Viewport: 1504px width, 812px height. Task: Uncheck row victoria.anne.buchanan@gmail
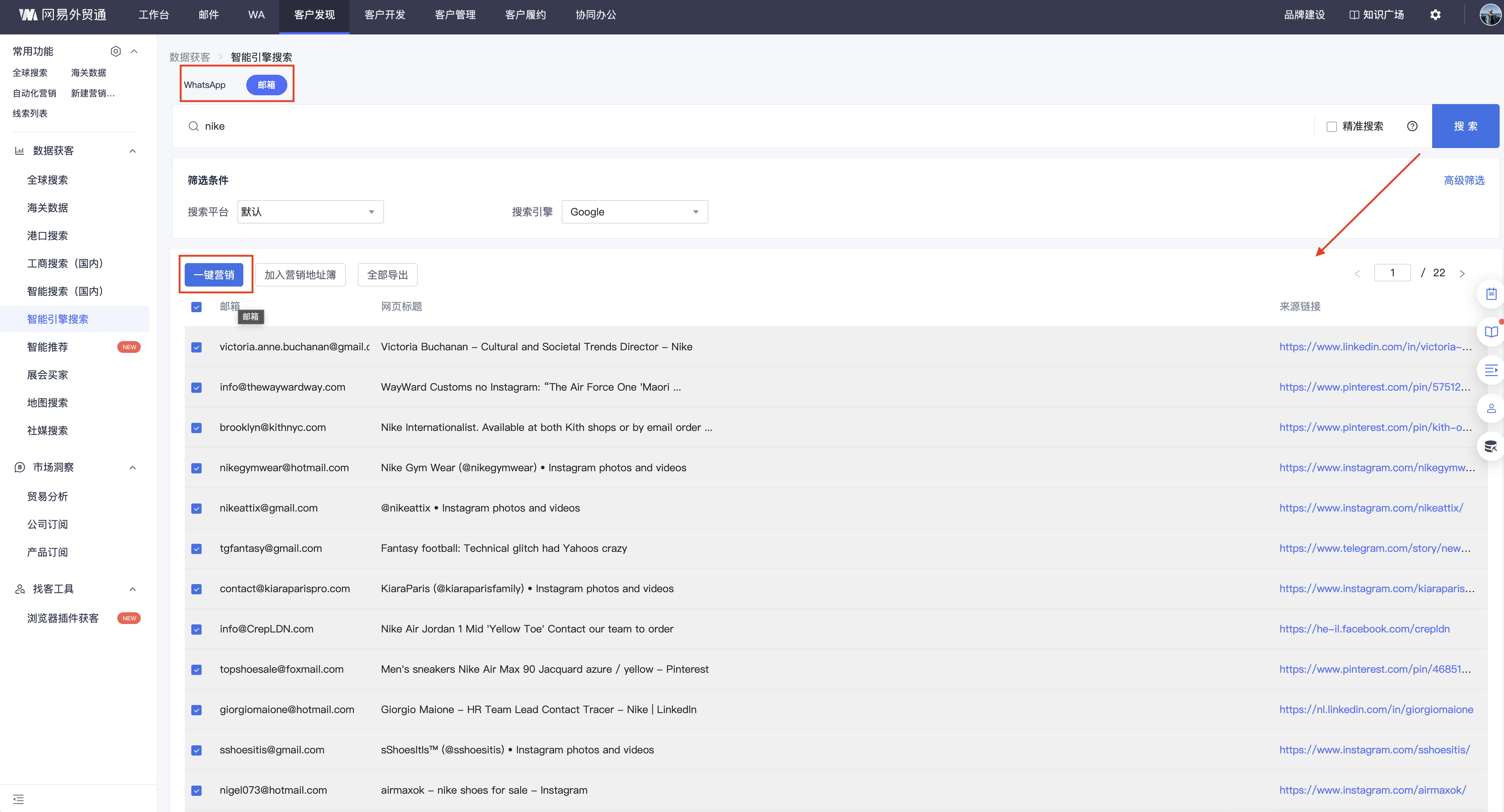(196, 347)
